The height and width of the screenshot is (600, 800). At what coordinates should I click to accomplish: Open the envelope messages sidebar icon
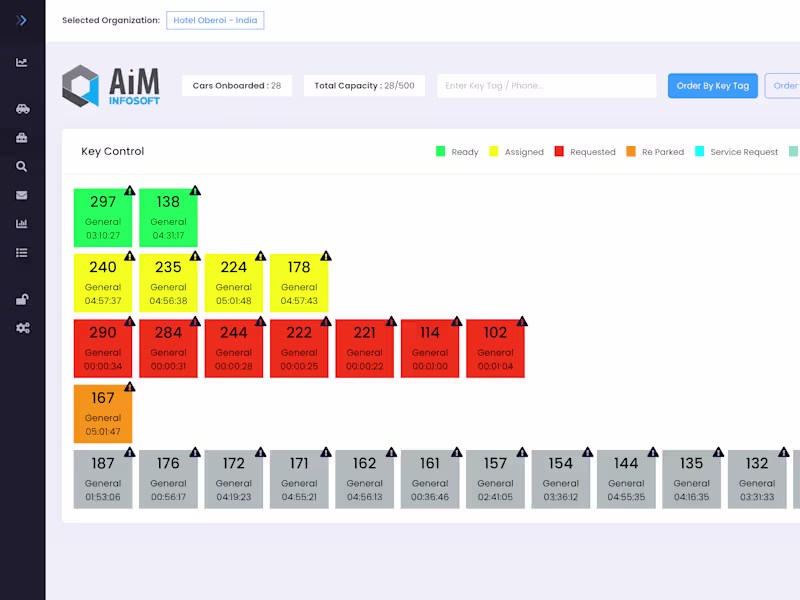pos(21,195)
